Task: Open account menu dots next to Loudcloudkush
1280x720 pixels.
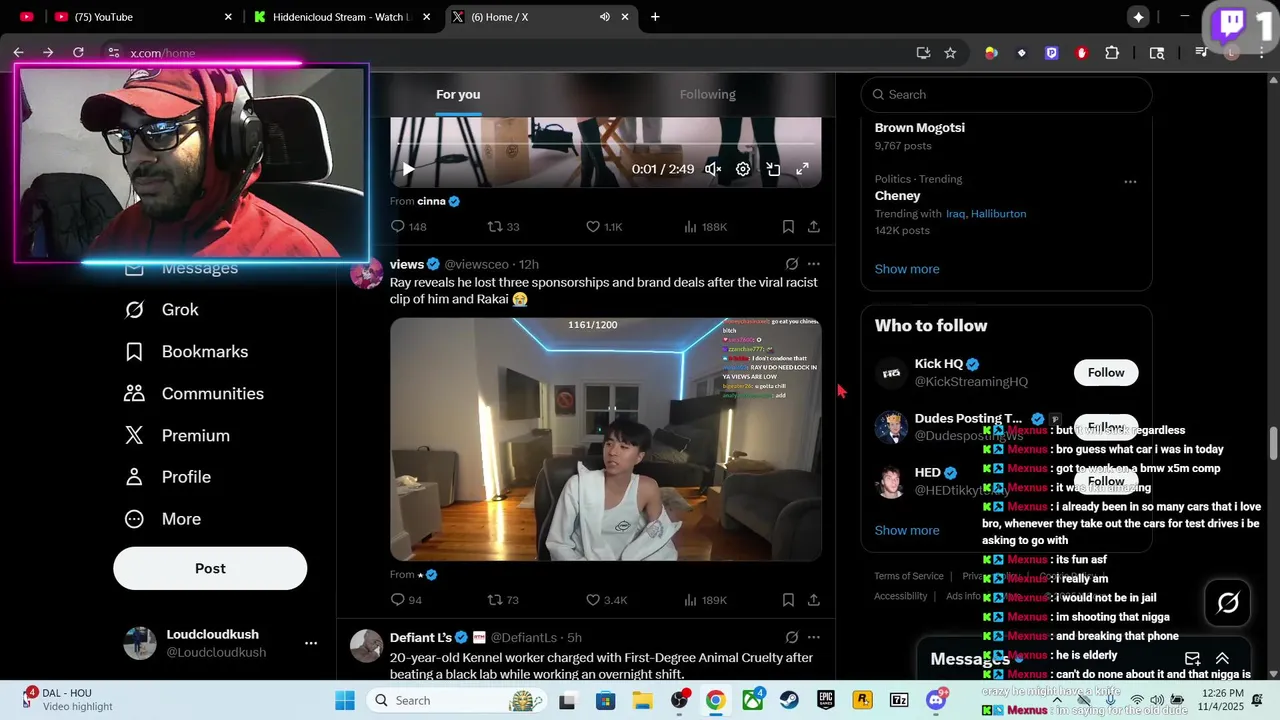Action: pyautogui.click(x=311, y=643)
